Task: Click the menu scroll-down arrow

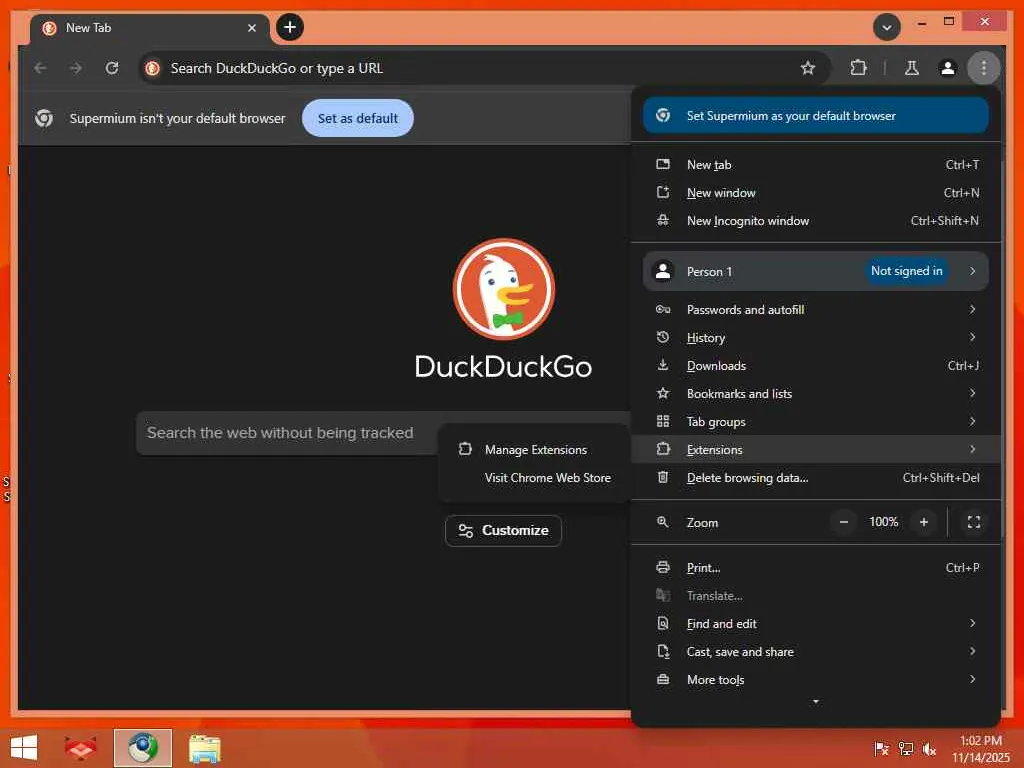Action: tap(816, 701)
